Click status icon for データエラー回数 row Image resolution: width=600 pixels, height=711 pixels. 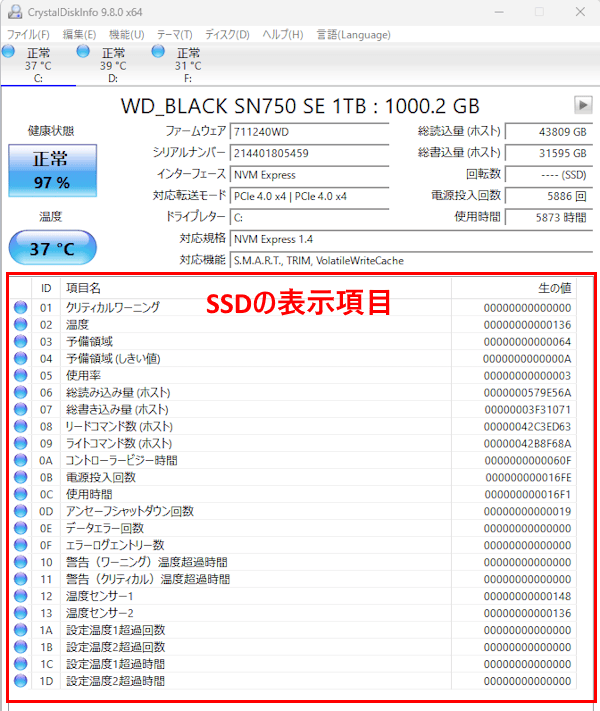pyautogui.click(x=20, y=528)
